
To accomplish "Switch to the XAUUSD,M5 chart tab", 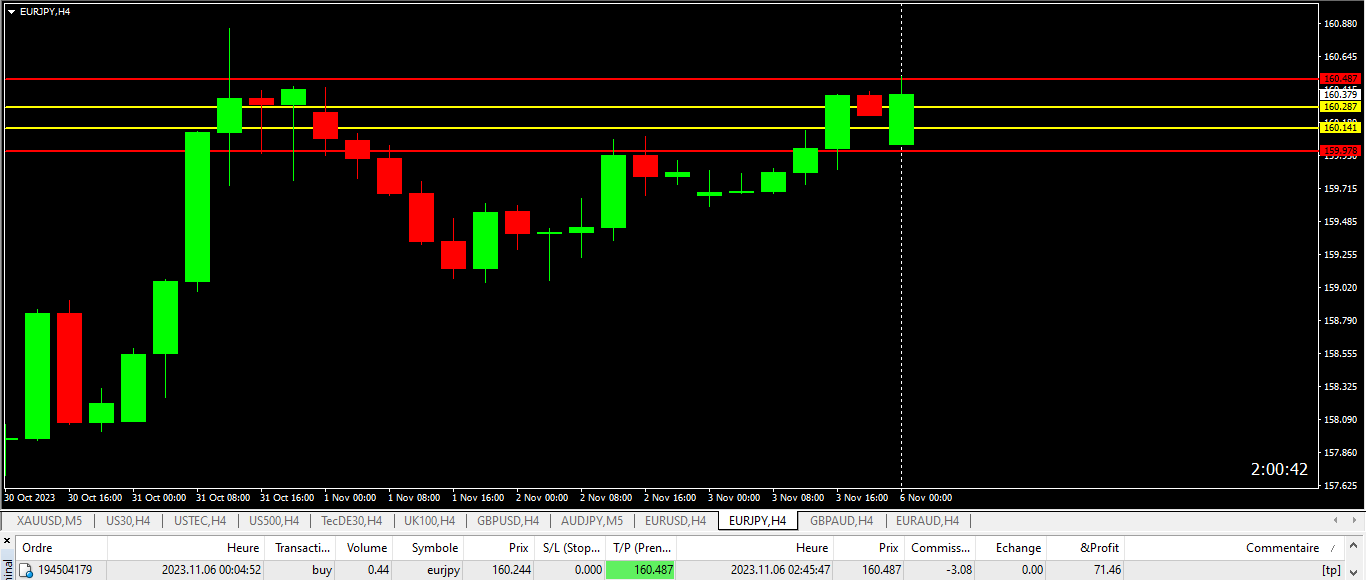I will click(x=49, y=521).
